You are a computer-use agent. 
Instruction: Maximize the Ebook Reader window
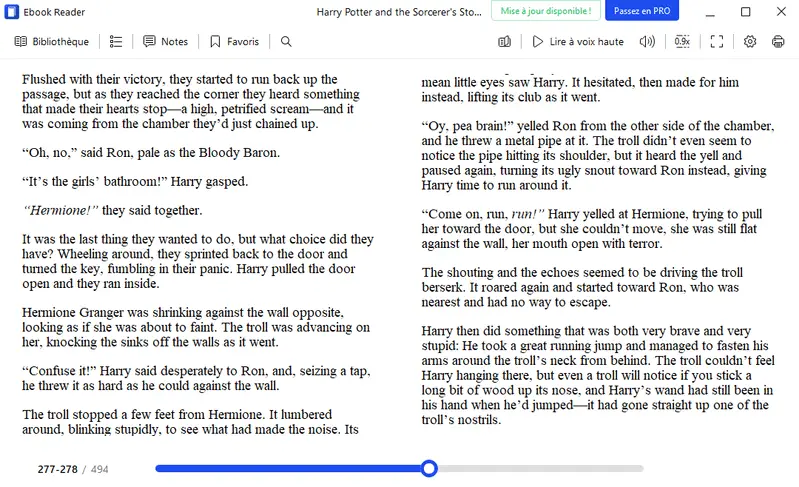pos(745,11)
